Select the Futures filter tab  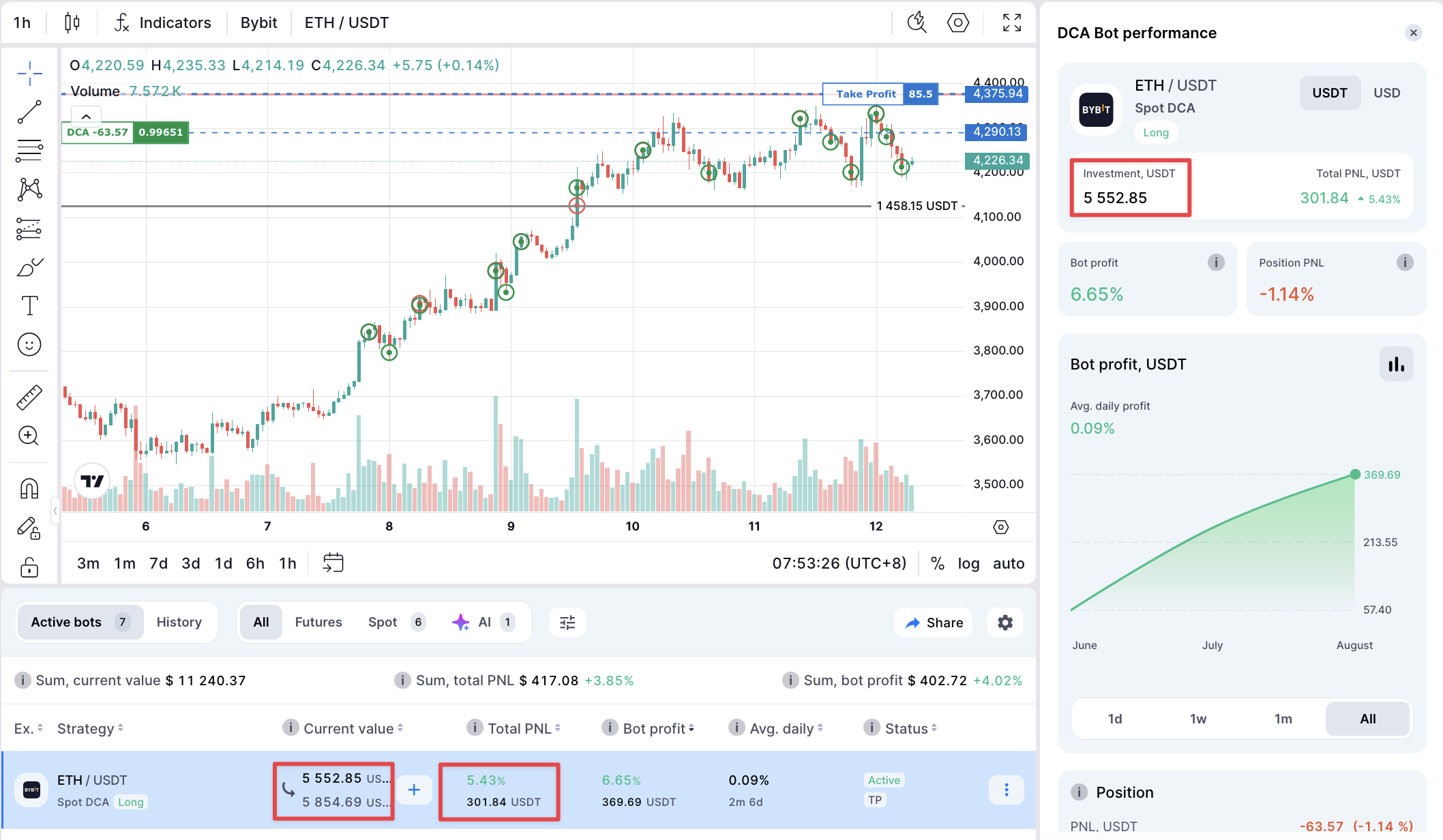318,622
